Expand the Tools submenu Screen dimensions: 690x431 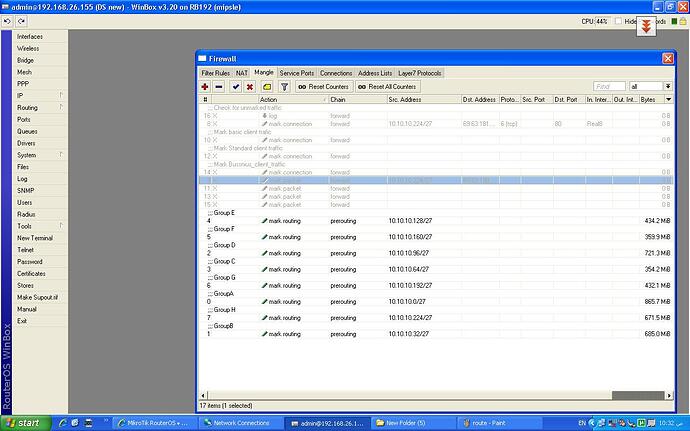(x=40, y=226)
